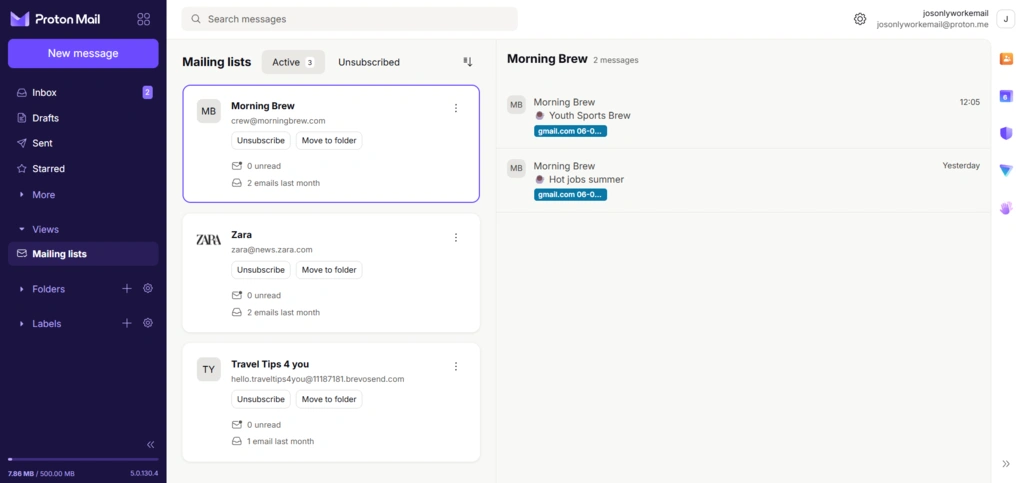The width and height of the screenshot is (1020, 483).
Task: Open the Hot jobs summer message
Action: (x=744, y=180)
